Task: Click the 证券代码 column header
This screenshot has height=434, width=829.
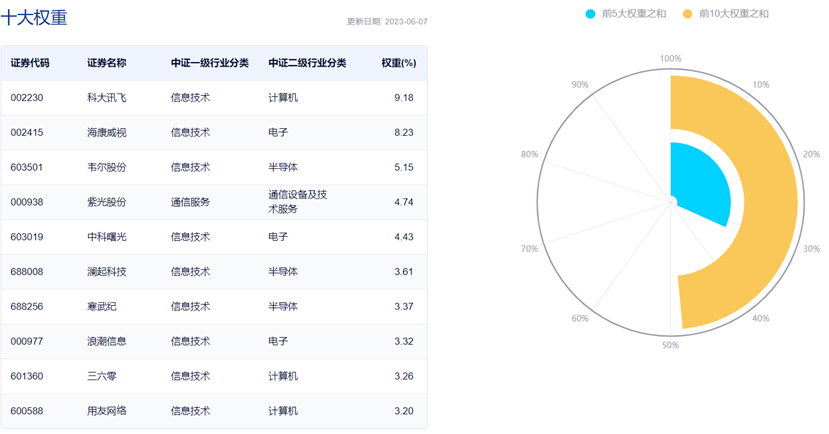Action: [x=30, y=63]
